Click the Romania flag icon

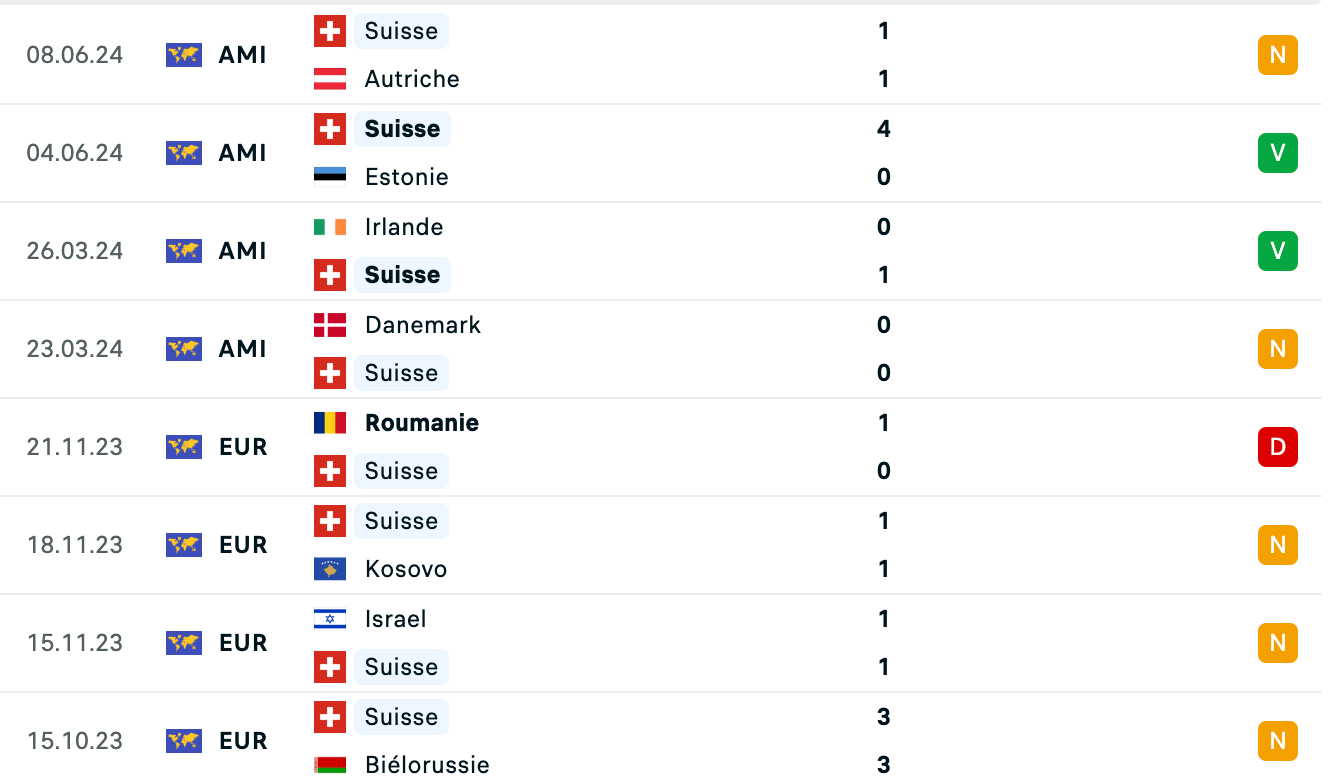pyautogui.click(x=330, y=423)
